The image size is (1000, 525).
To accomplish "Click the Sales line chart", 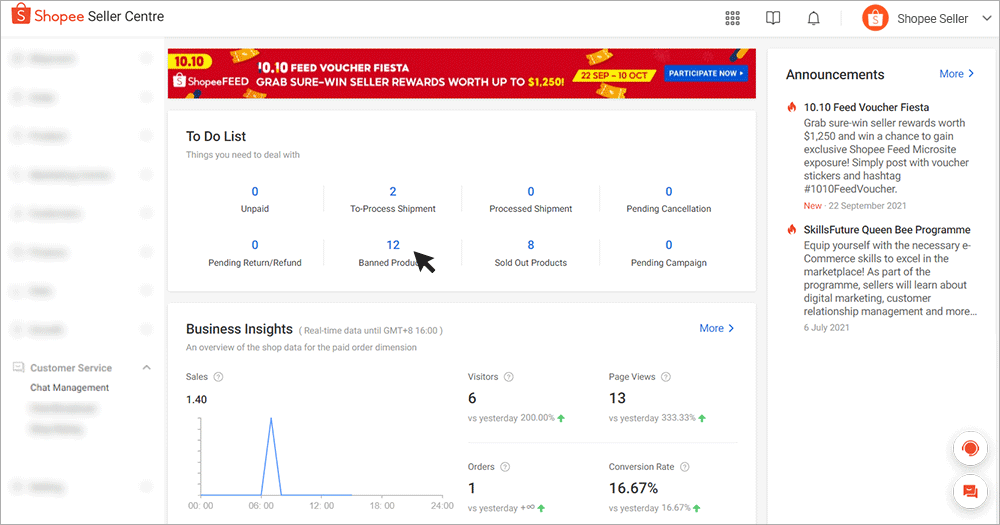I will tap(320, 457).
